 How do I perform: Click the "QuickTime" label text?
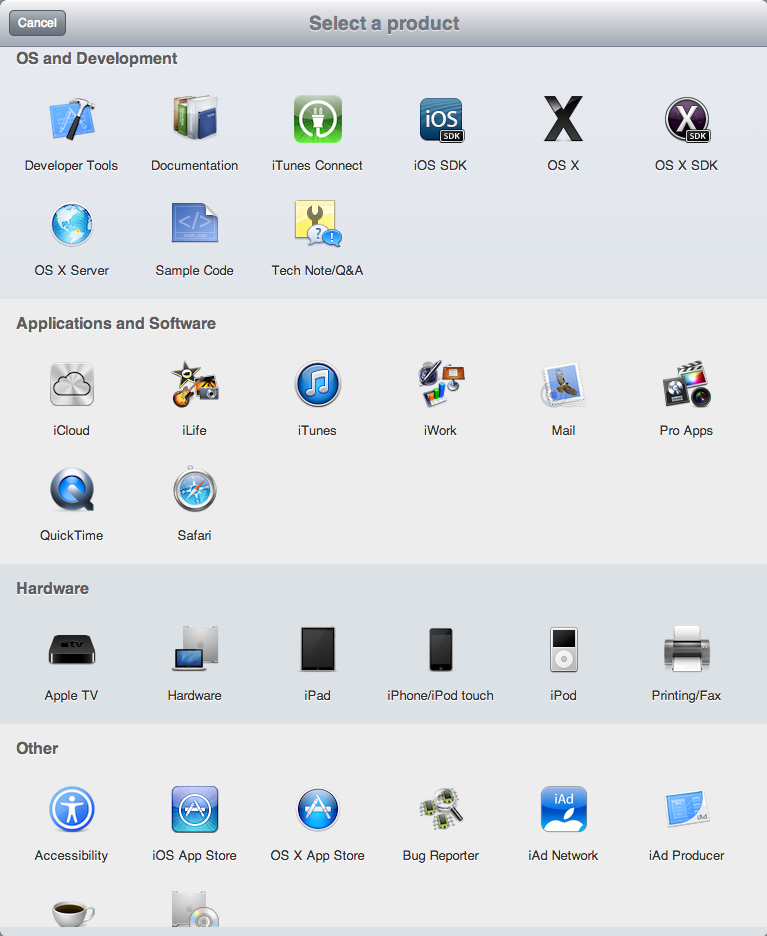tap(72, 536)
